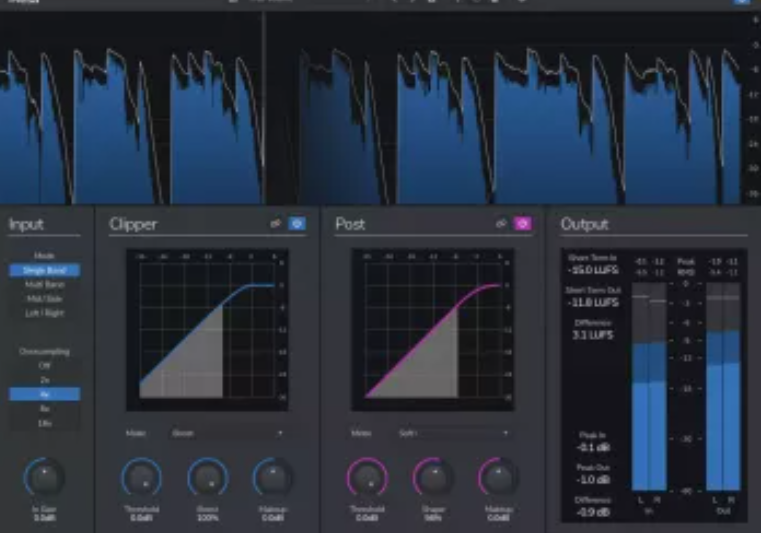Viewport: 761px width, 533px height.
Task: Click the Clipper Threshold knob
Action: (142, 477)
